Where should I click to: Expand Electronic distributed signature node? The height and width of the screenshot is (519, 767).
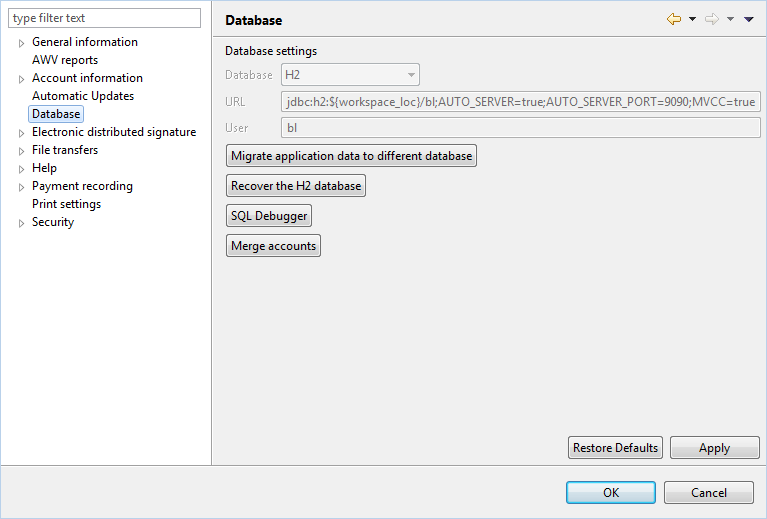coord(21,133)
